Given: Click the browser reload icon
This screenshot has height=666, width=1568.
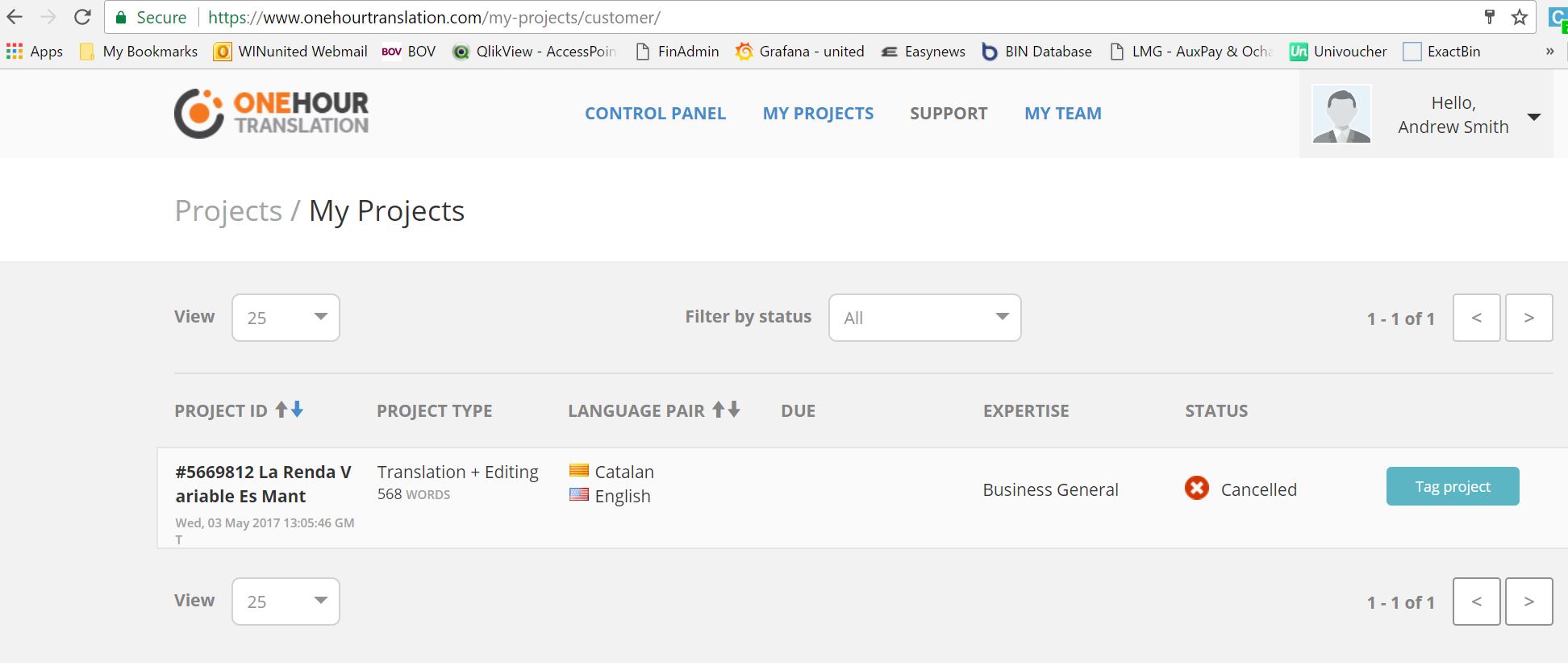Looking at the screenshot, I should 82,17.
